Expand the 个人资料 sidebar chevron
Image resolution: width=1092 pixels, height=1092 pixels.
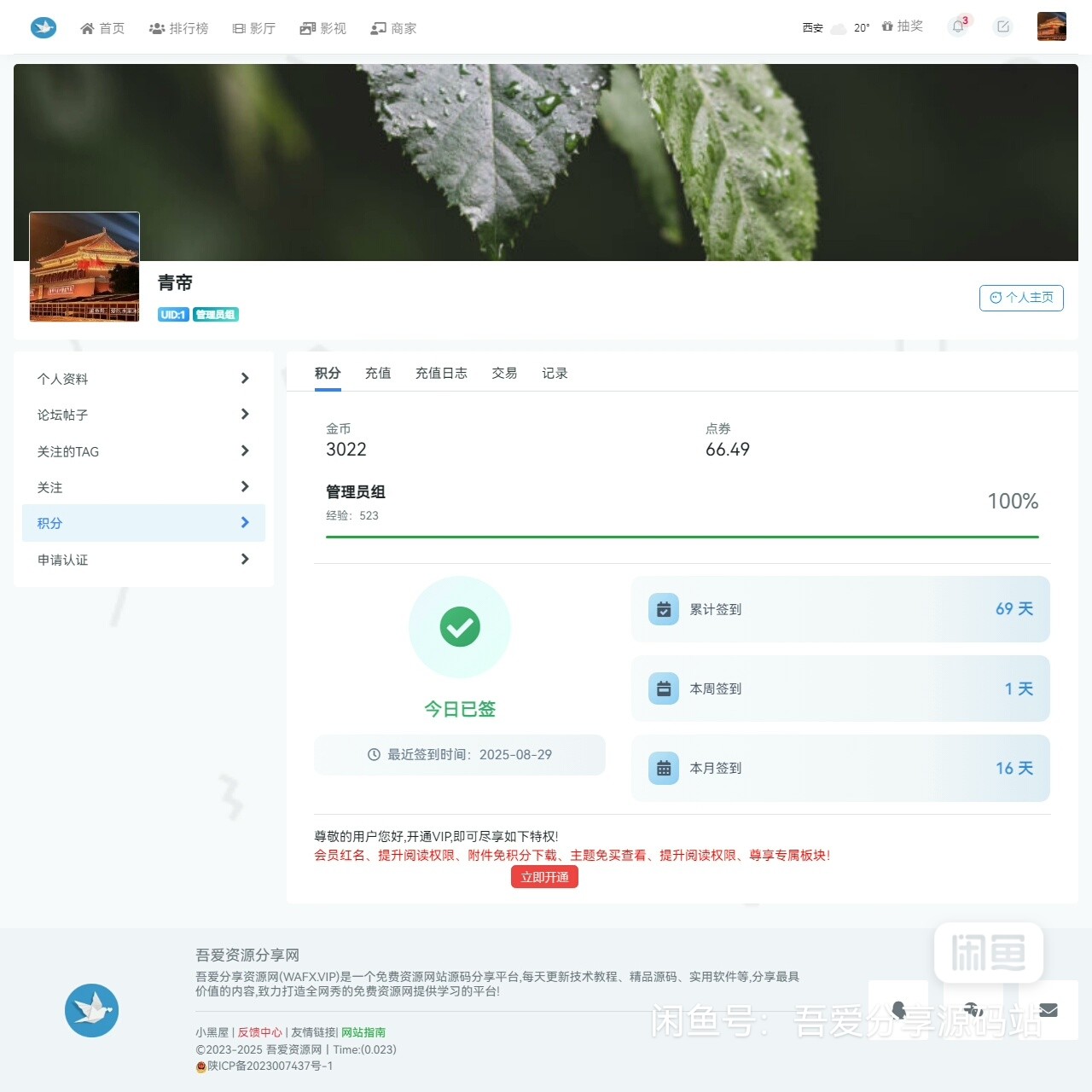click(245, 378)
